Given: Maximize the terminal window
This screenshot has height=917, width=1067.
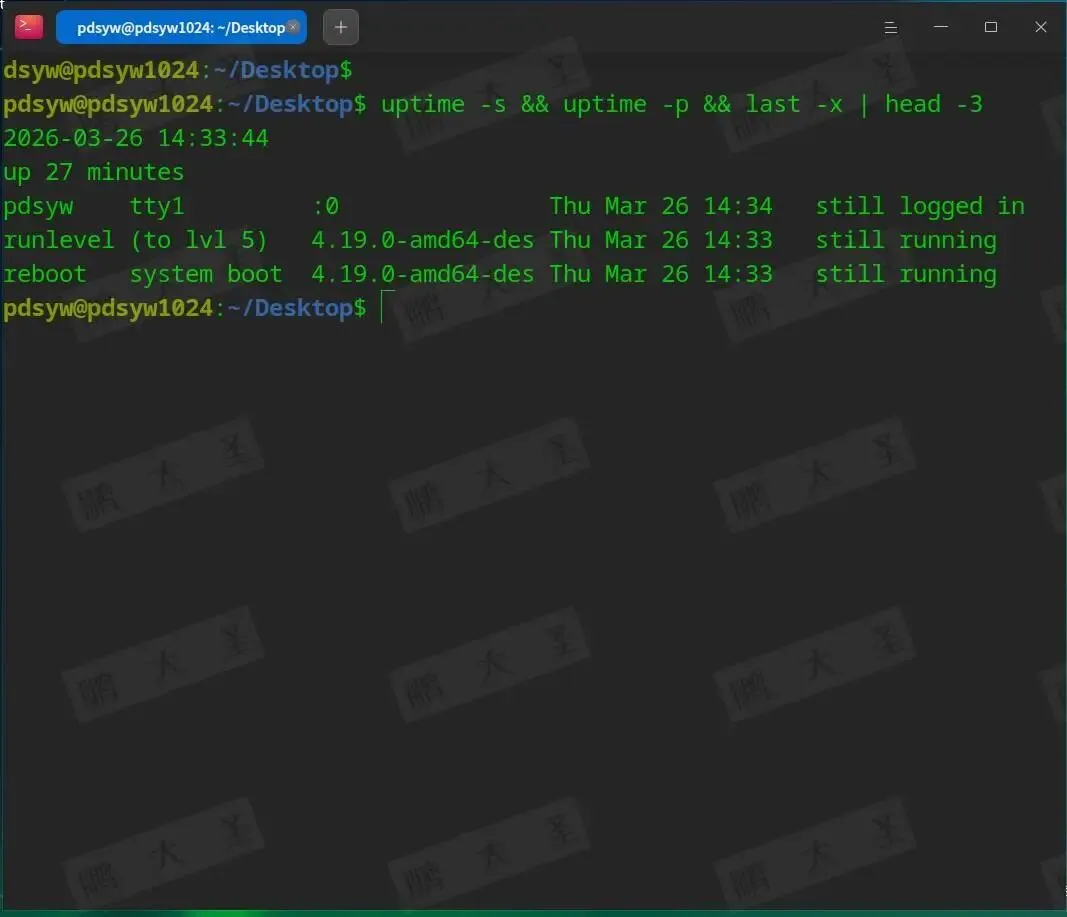Looking at the screenshot, I should pyautogui.click(x=991, y=27).
